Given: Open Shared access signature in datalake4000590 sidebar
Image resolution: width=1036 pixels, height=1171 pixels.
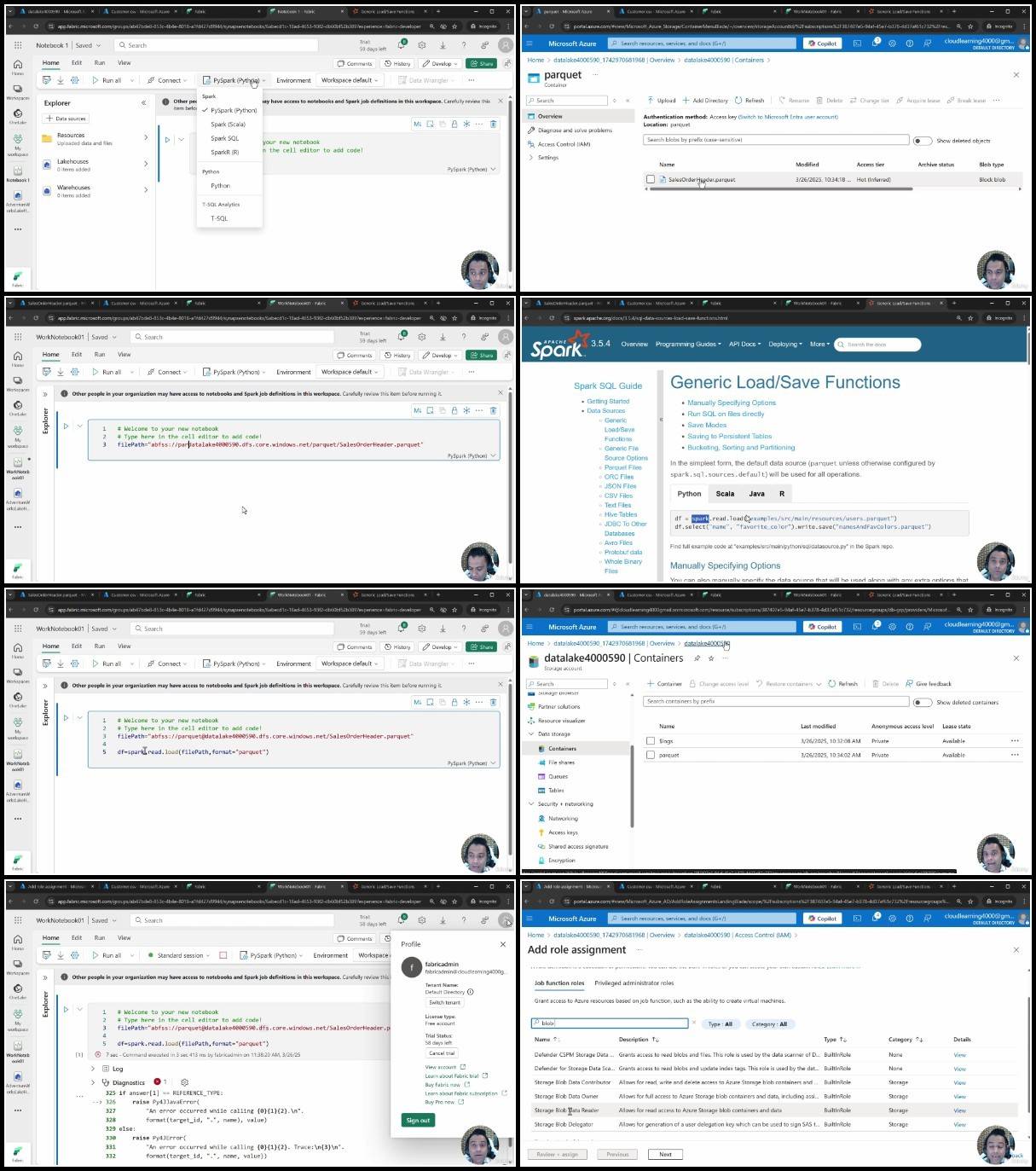Looking at the screenshot, I should tap(578, 847).
